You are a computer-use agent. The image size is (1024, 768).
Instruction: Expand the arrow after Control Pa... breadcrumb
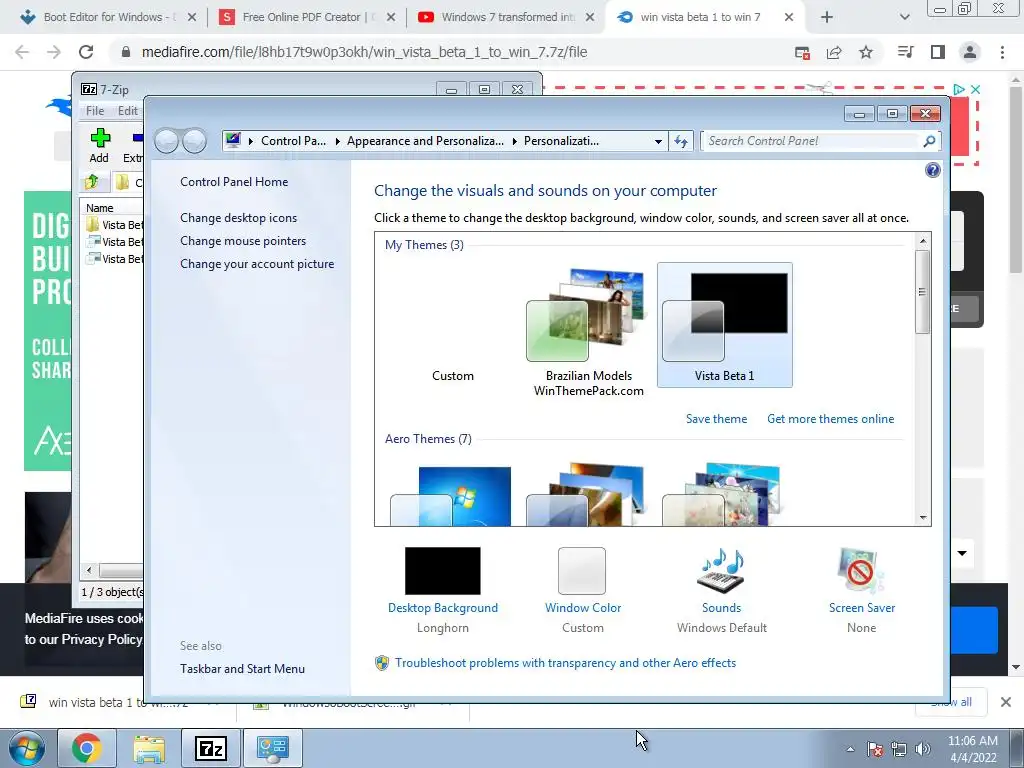point(337,141)
